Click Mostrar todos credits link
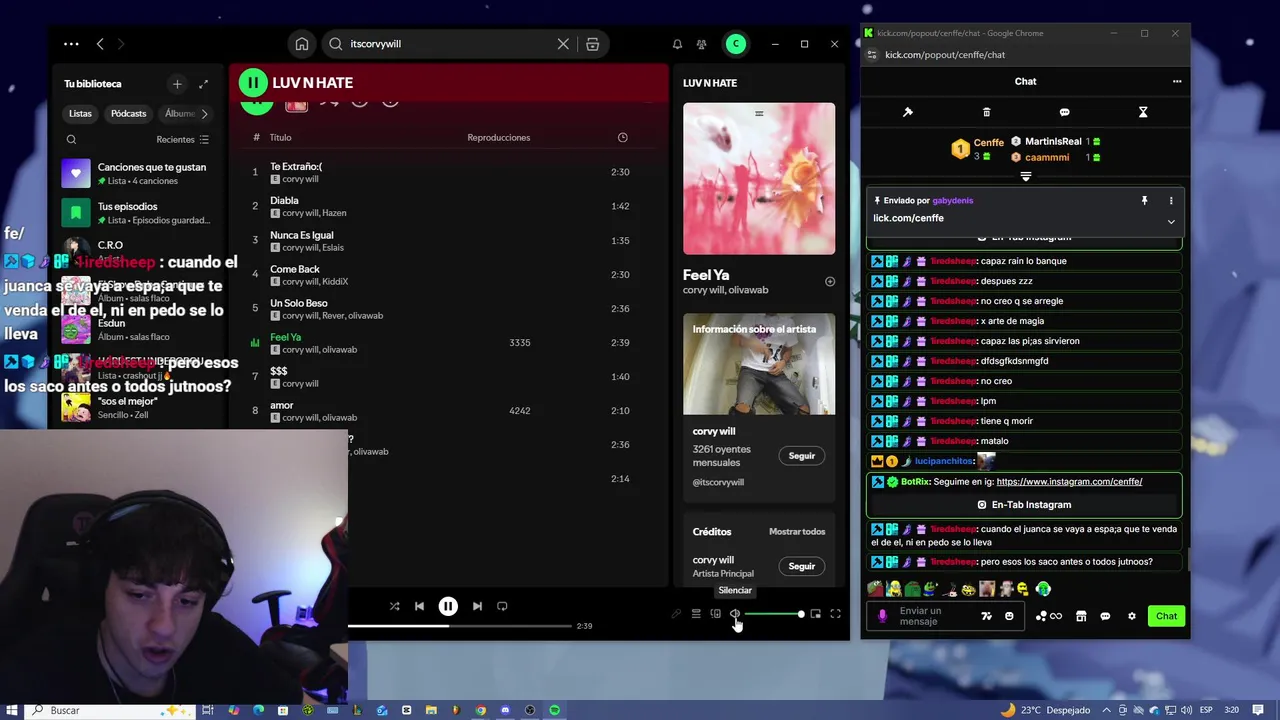The image size is (1280, 720). click(797, 532)
